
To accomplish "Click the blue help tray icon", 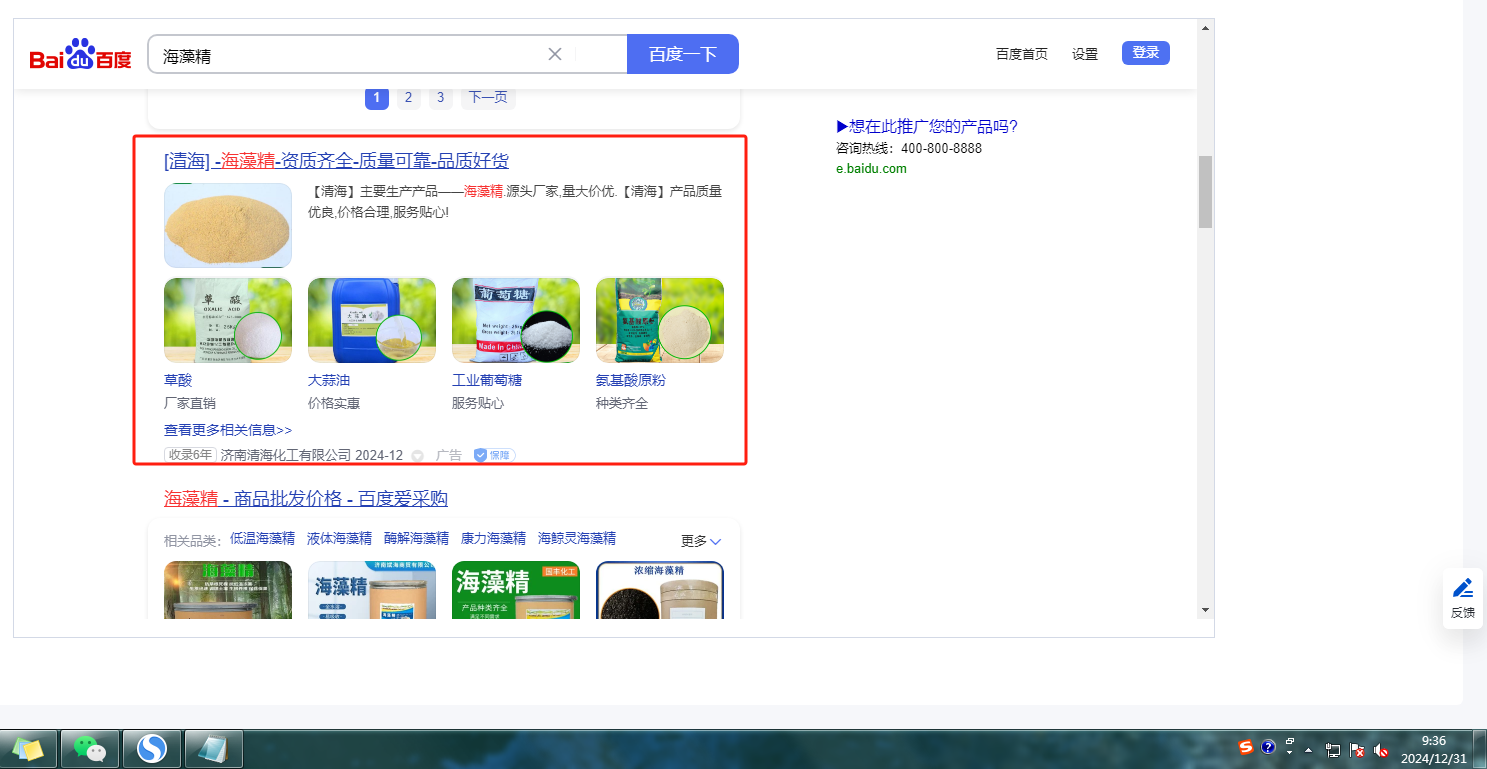I will pos(1268,747).
